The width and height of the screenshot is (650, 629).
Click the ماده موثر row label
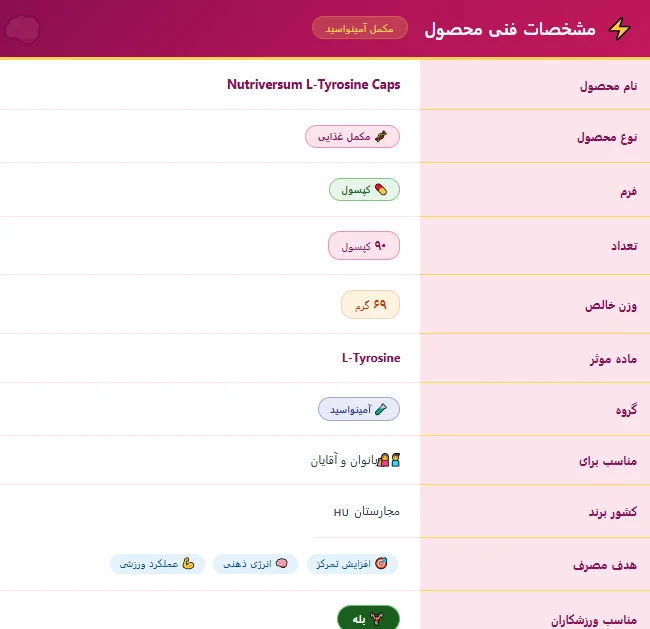coord(614,359)
